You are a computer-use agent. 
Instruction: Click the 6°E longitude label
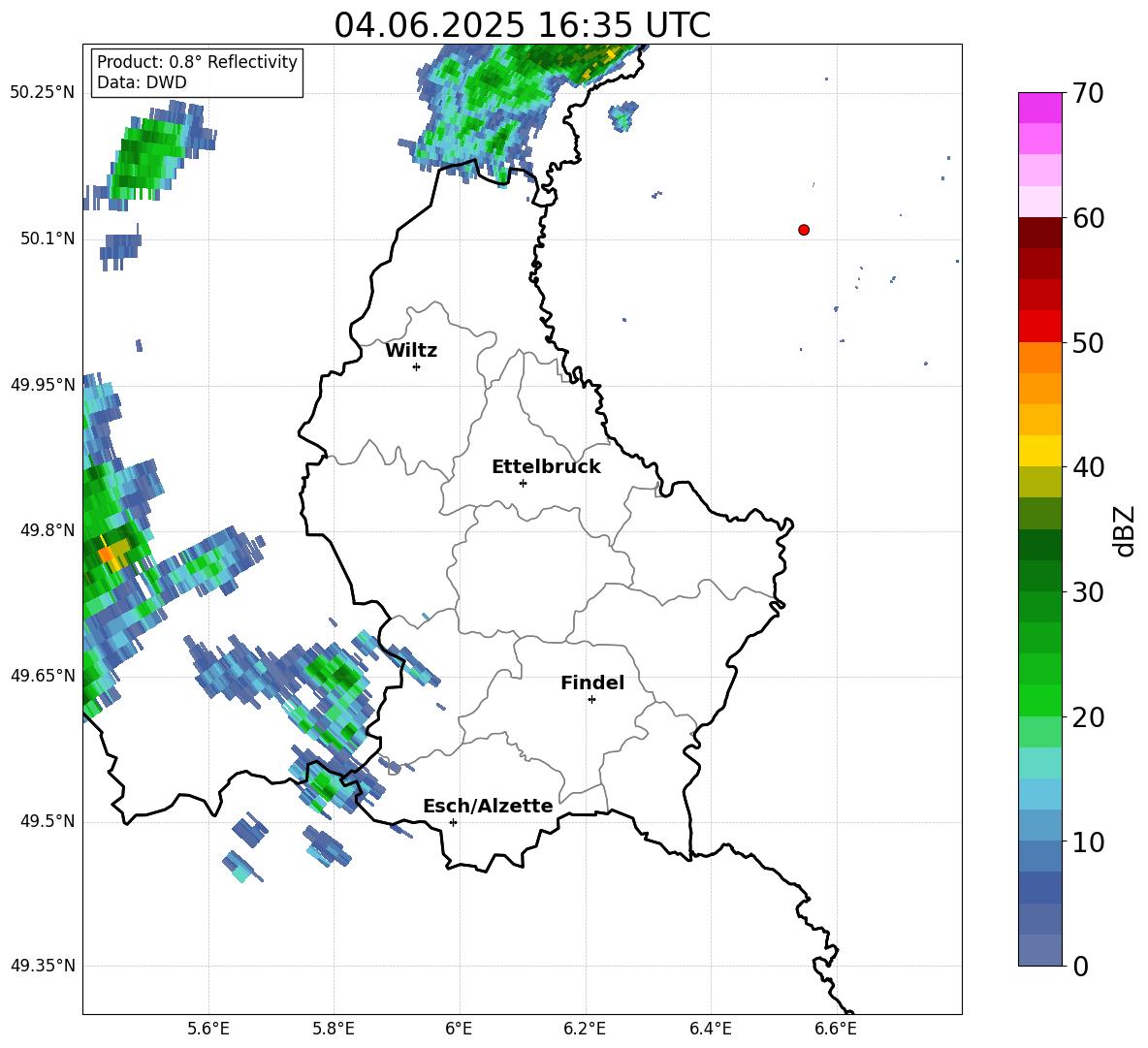point(459,1029)
